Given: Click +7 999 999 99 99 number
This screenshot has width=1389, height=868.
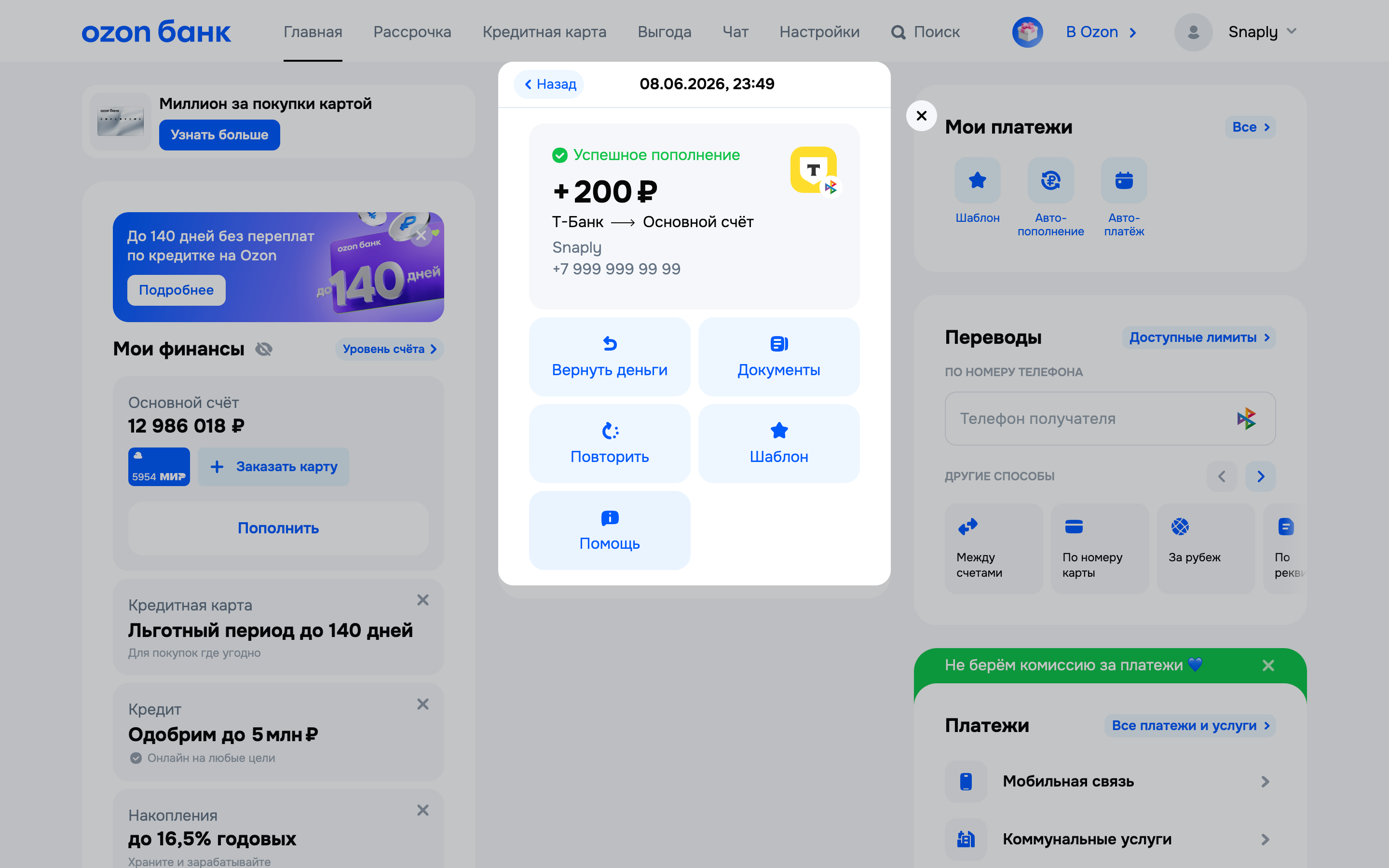Looking at the screenshot, I should coord(616,269).
